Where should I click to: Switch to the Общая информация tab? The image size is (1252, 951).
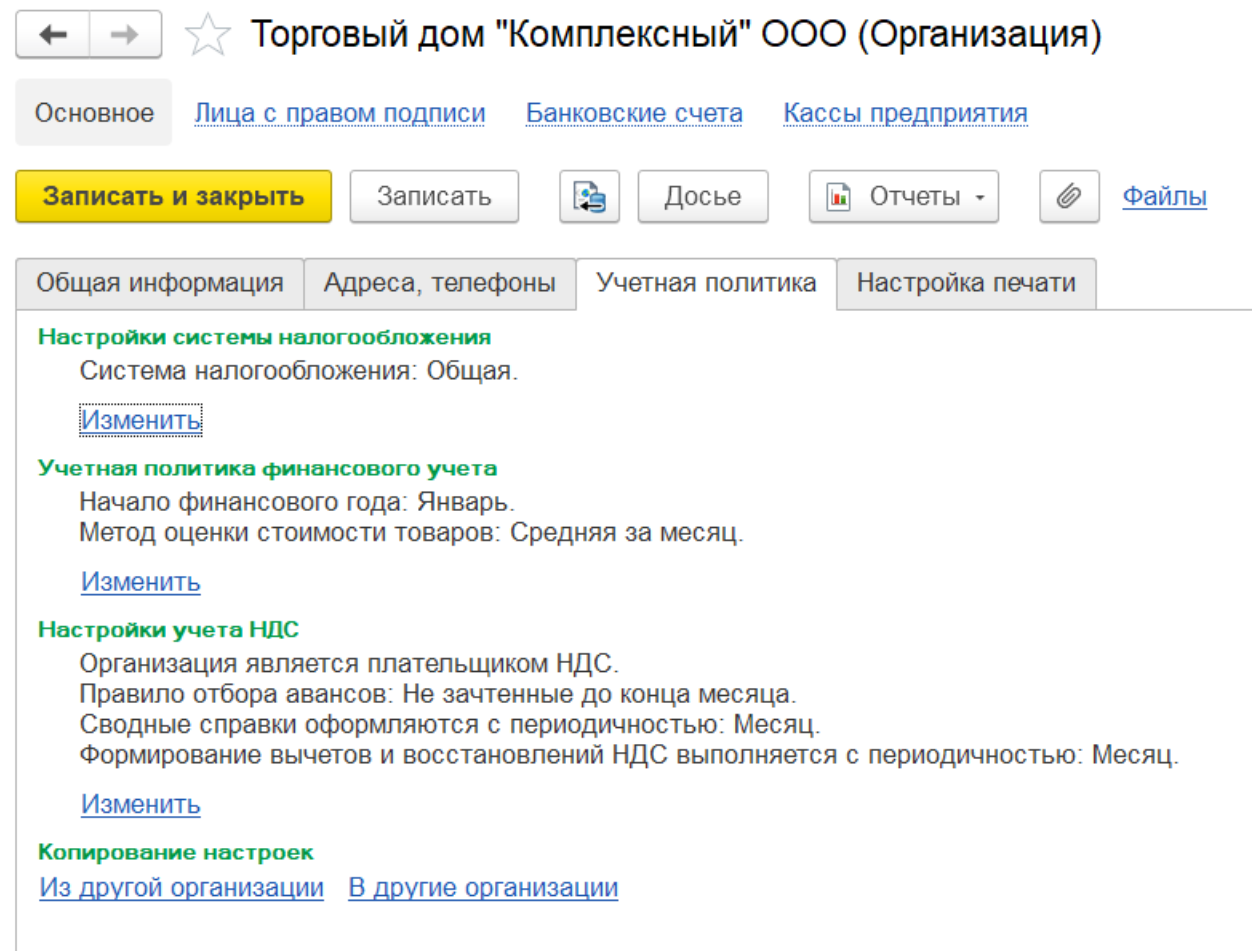click(x=160, y=283)
